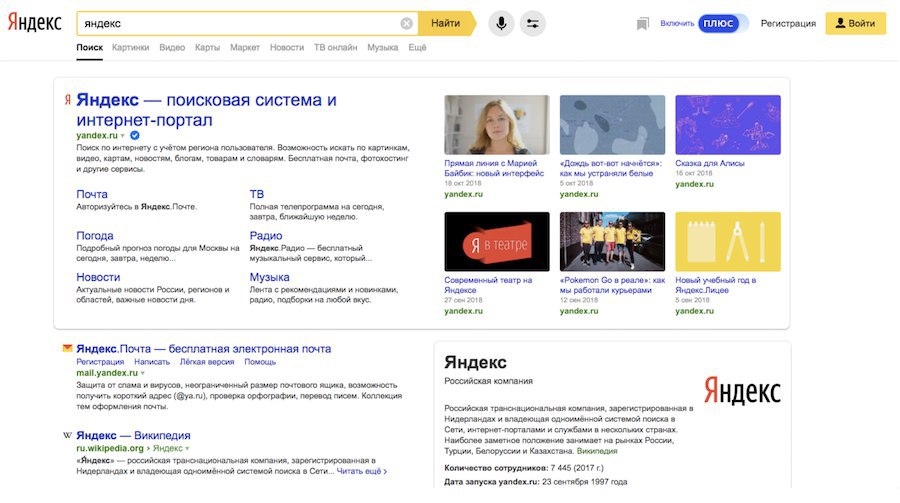
Task: Click the ru.wikipedia.org URL
Action: tap(110, 448)
